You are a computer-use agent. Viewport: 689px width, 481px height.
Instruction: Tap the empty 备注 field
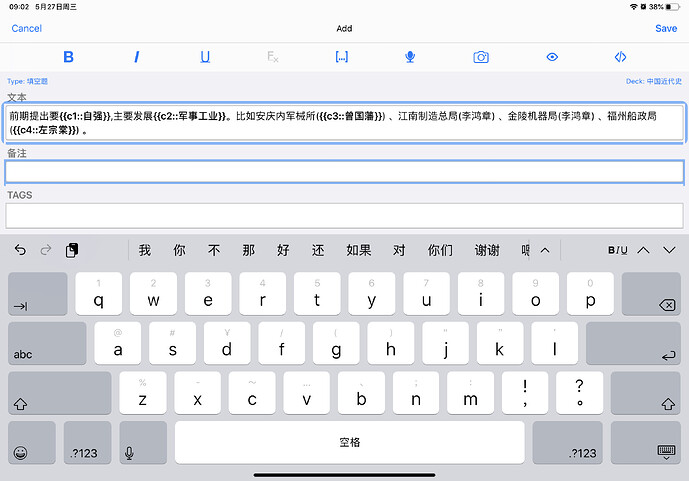tap(344, 172)
